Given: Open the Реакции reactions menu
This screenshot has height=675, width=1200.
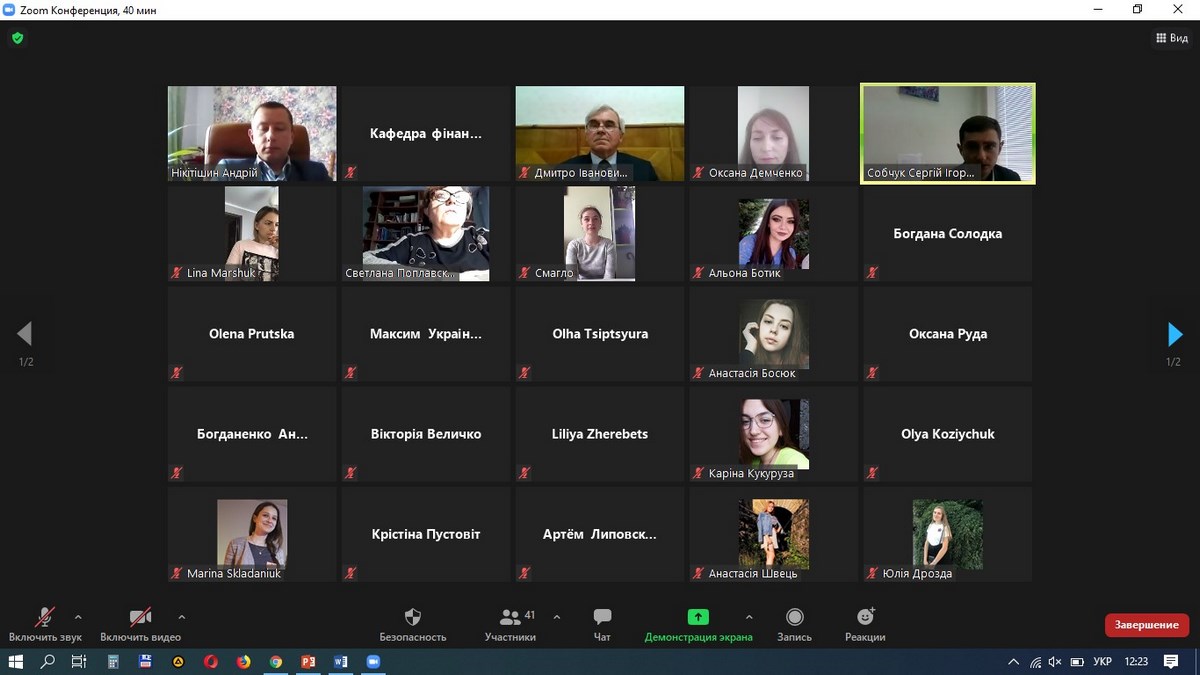Looking at the screenshot, I should 865,617.
